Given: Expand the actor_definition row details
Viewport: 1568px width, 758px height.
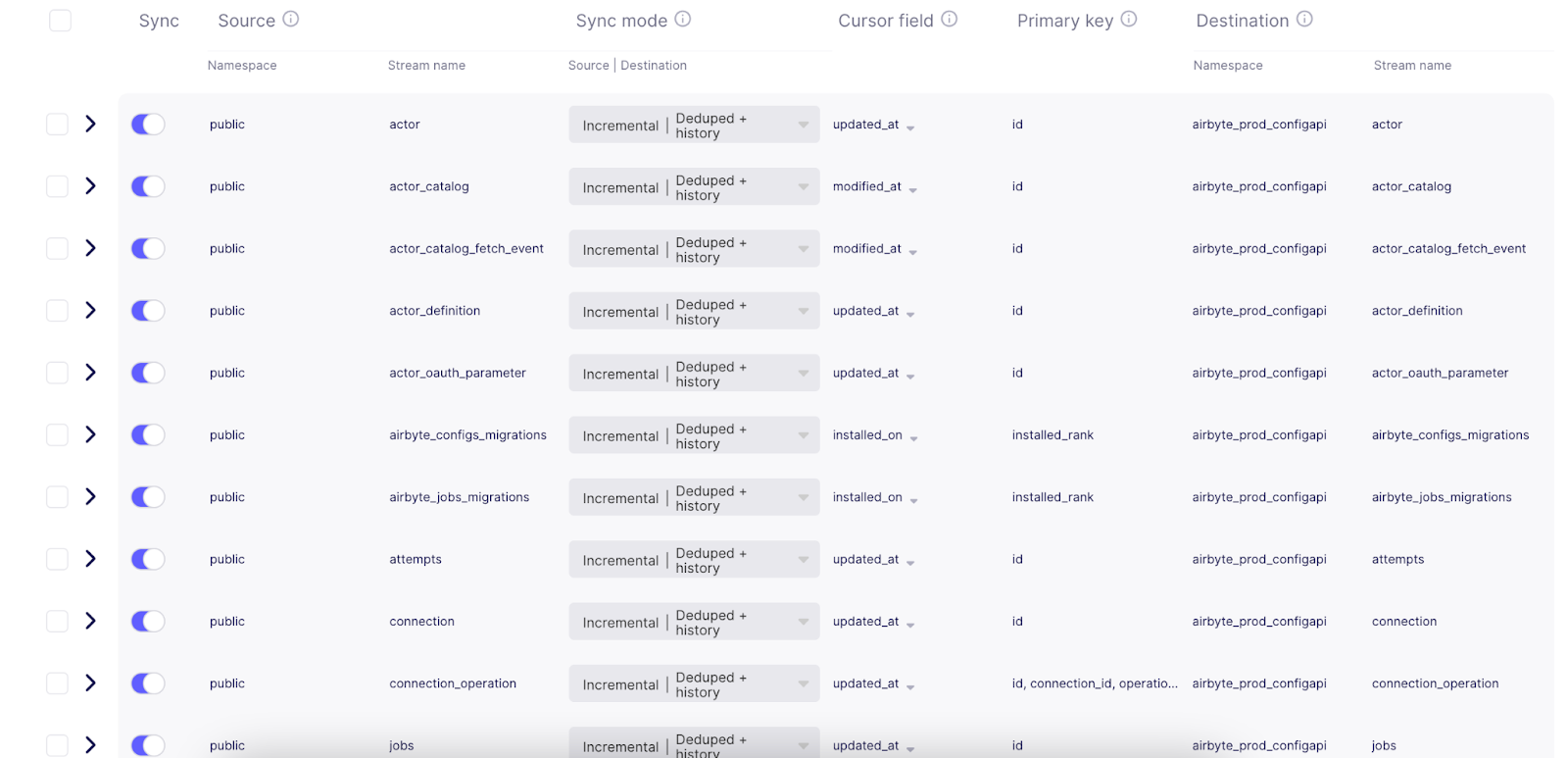Looking at the screenshot, I should click(x=90, y=310).
